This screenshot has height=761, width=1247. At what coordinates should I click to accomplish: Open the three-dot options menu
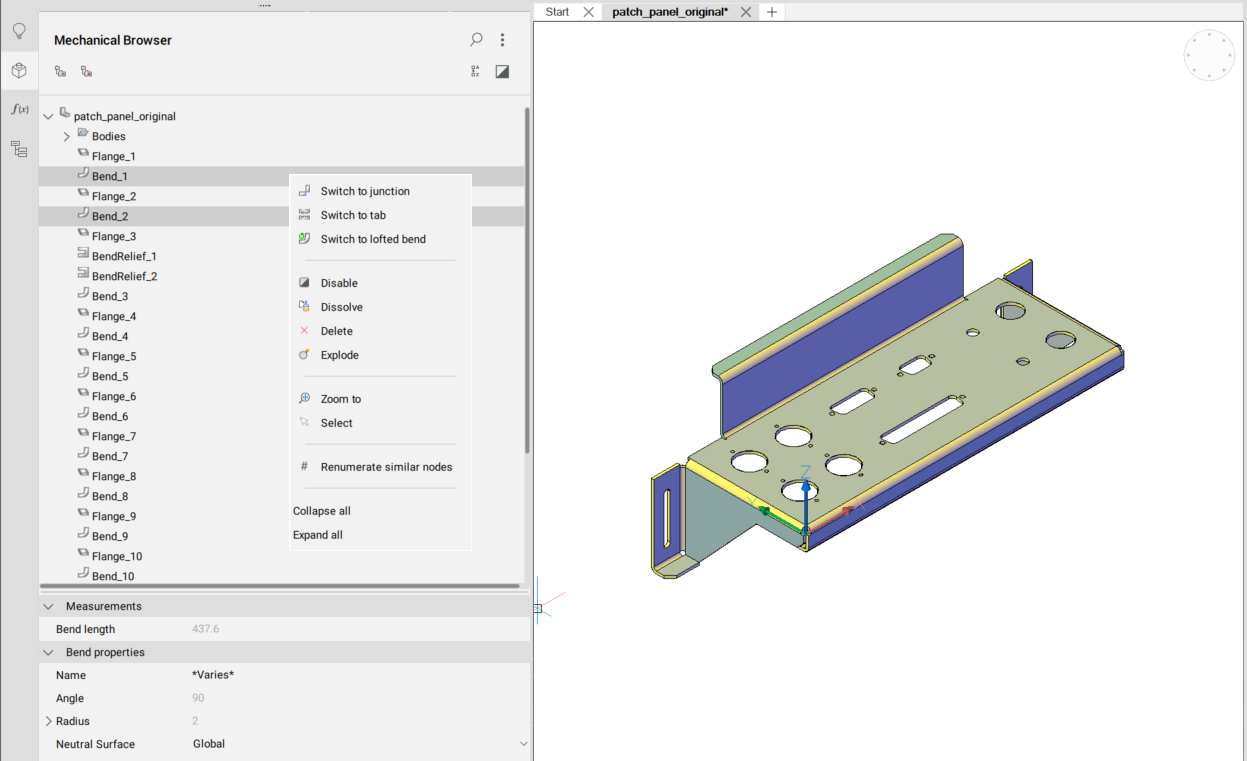pos(502,40)
